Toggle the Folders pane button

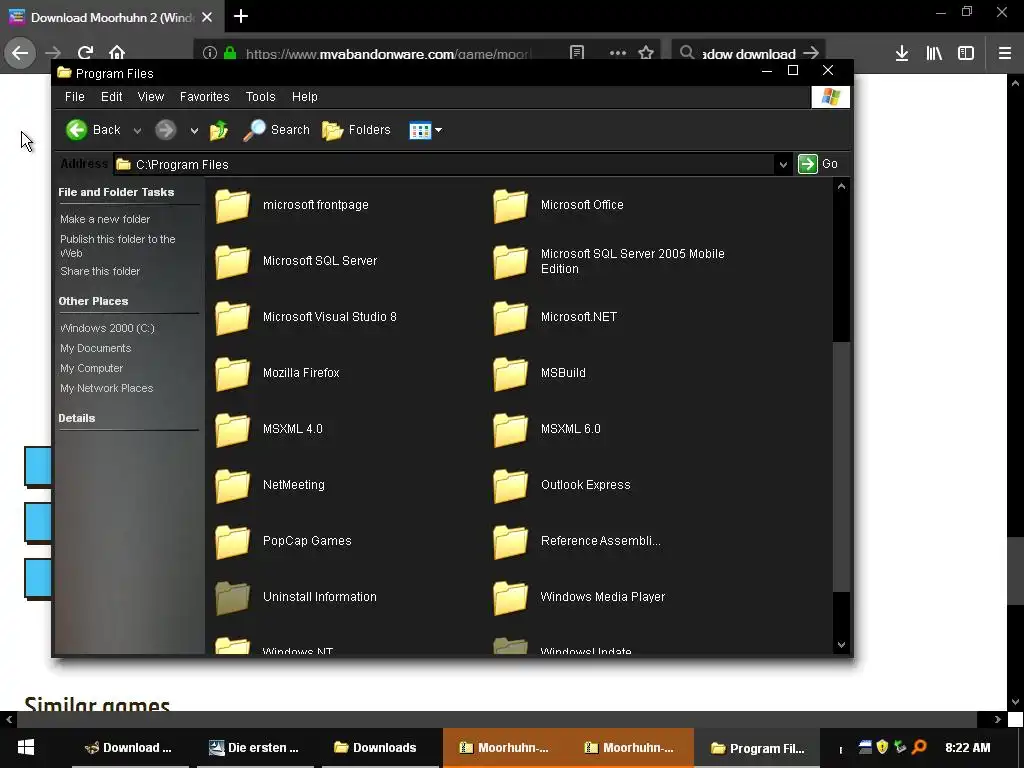tap(357, 130)
